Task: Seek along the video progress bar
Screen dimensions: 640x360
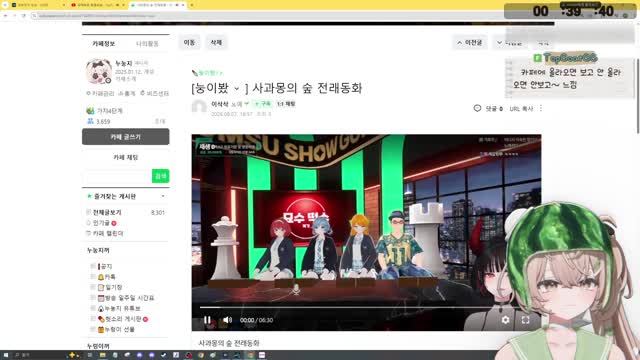Action: [359, 307]
